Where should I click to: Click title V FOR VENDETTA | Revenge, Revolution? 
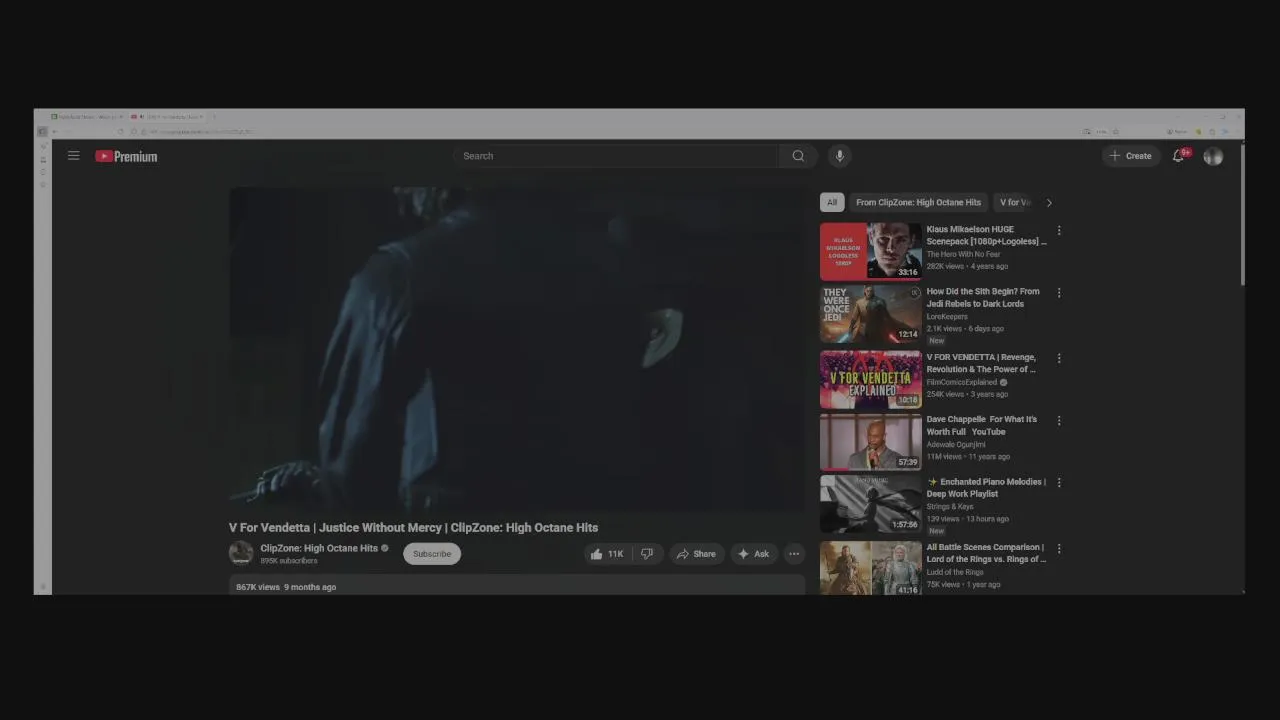point(981,363)
